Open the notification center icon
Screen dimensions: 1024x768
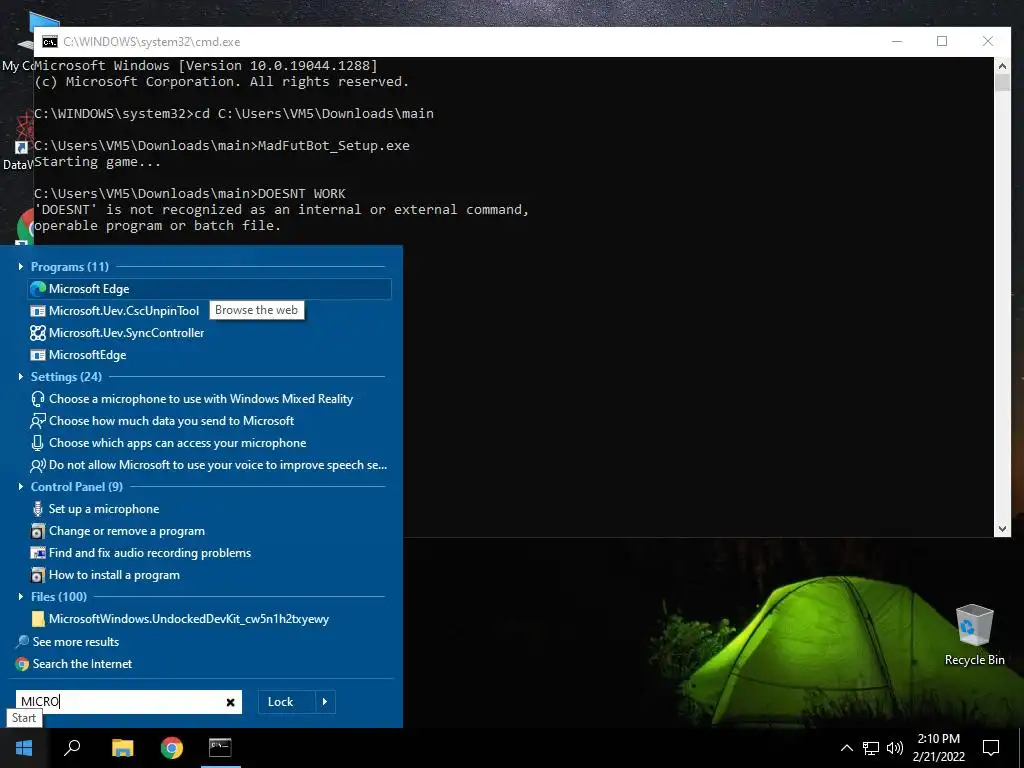click(991, 748)
